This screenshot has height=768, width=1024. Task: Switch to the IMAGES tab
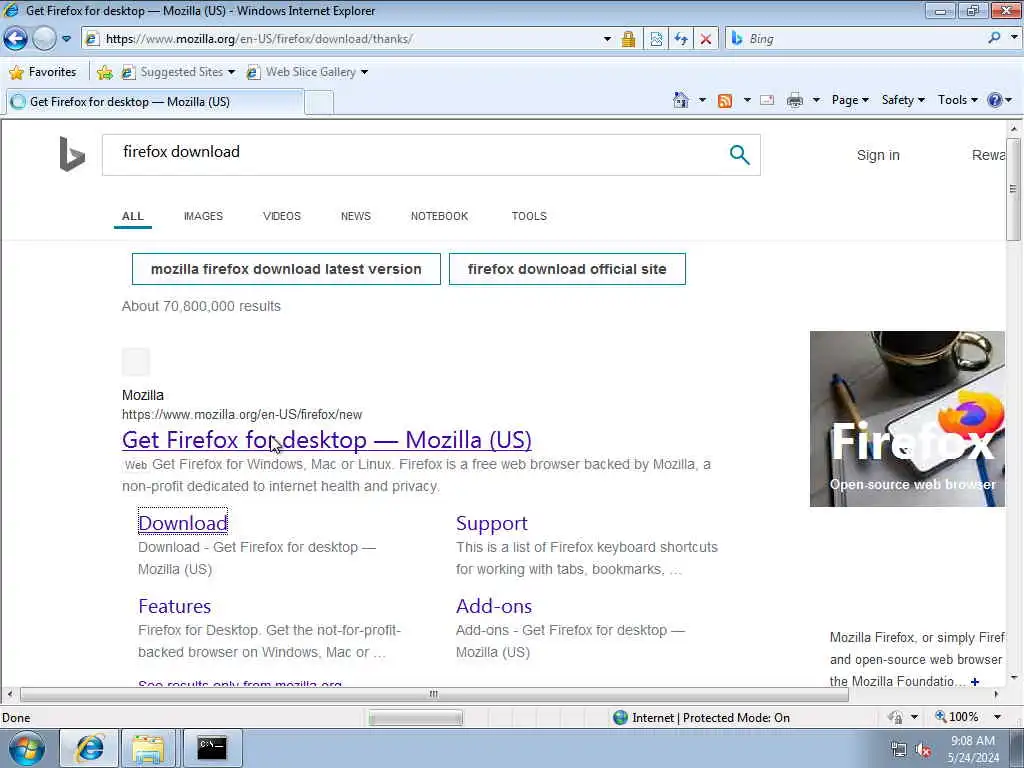click(203, 216)
